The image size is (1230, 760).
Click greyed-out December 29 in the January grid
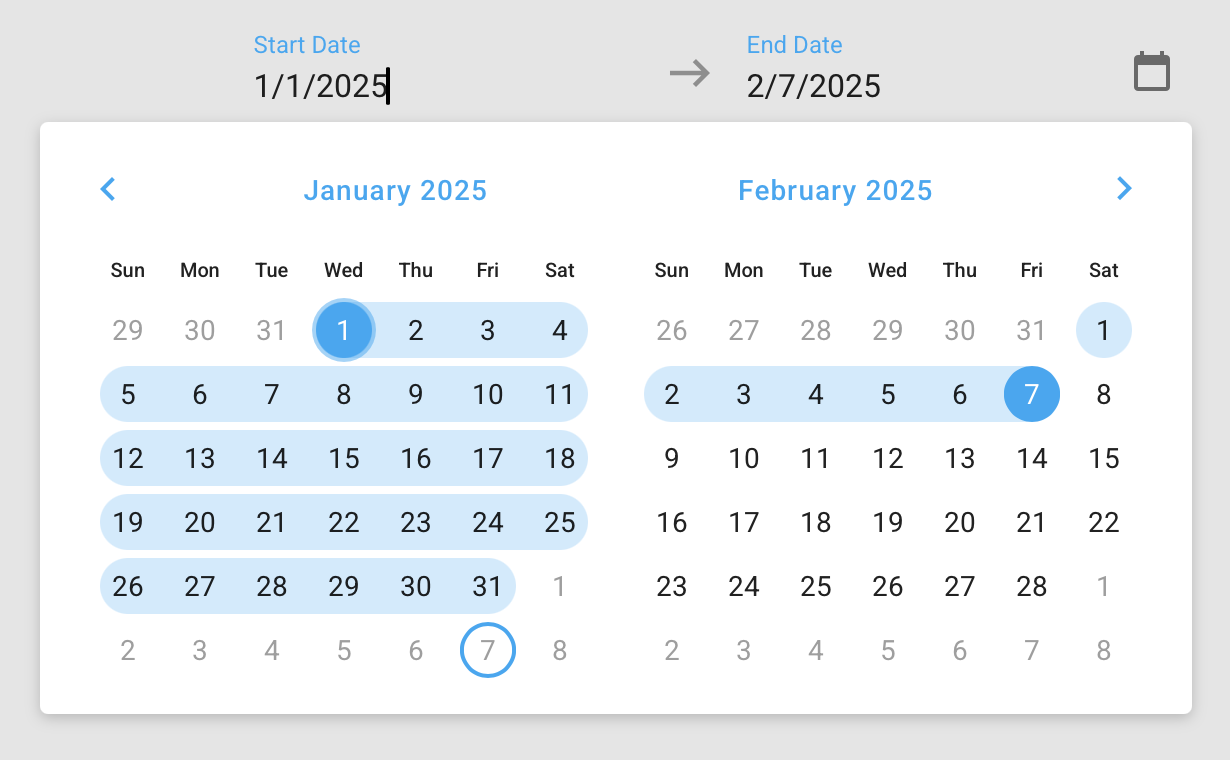click(x=128, y=330)
